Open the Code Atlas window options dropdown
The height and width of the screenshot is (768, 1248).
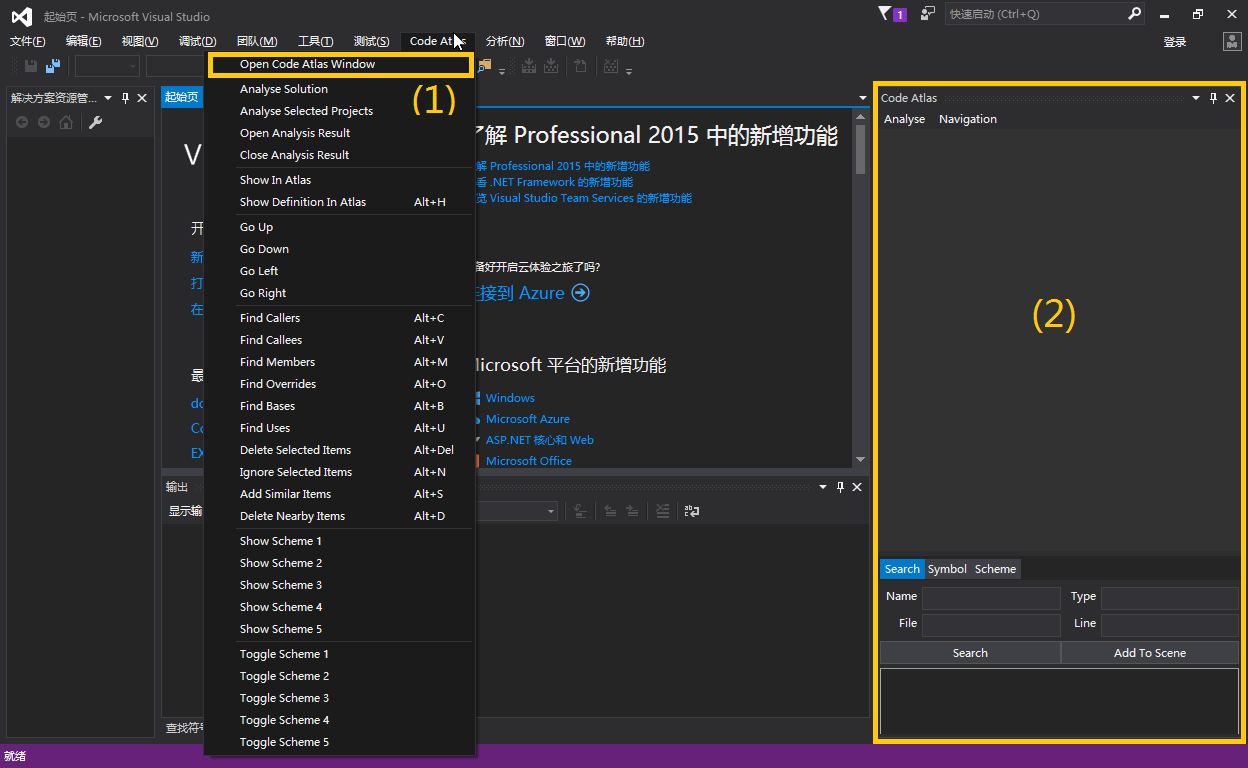tap(1194, 98)
